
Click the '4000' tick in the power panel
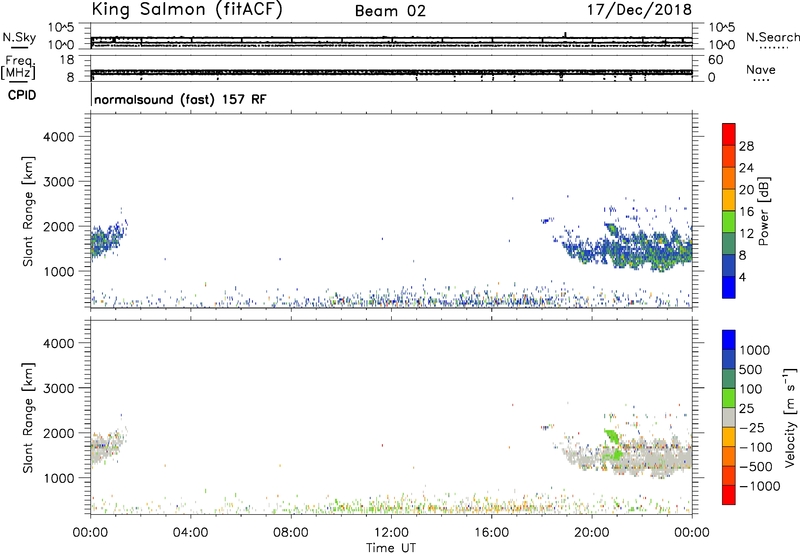(x=59, y=137)
